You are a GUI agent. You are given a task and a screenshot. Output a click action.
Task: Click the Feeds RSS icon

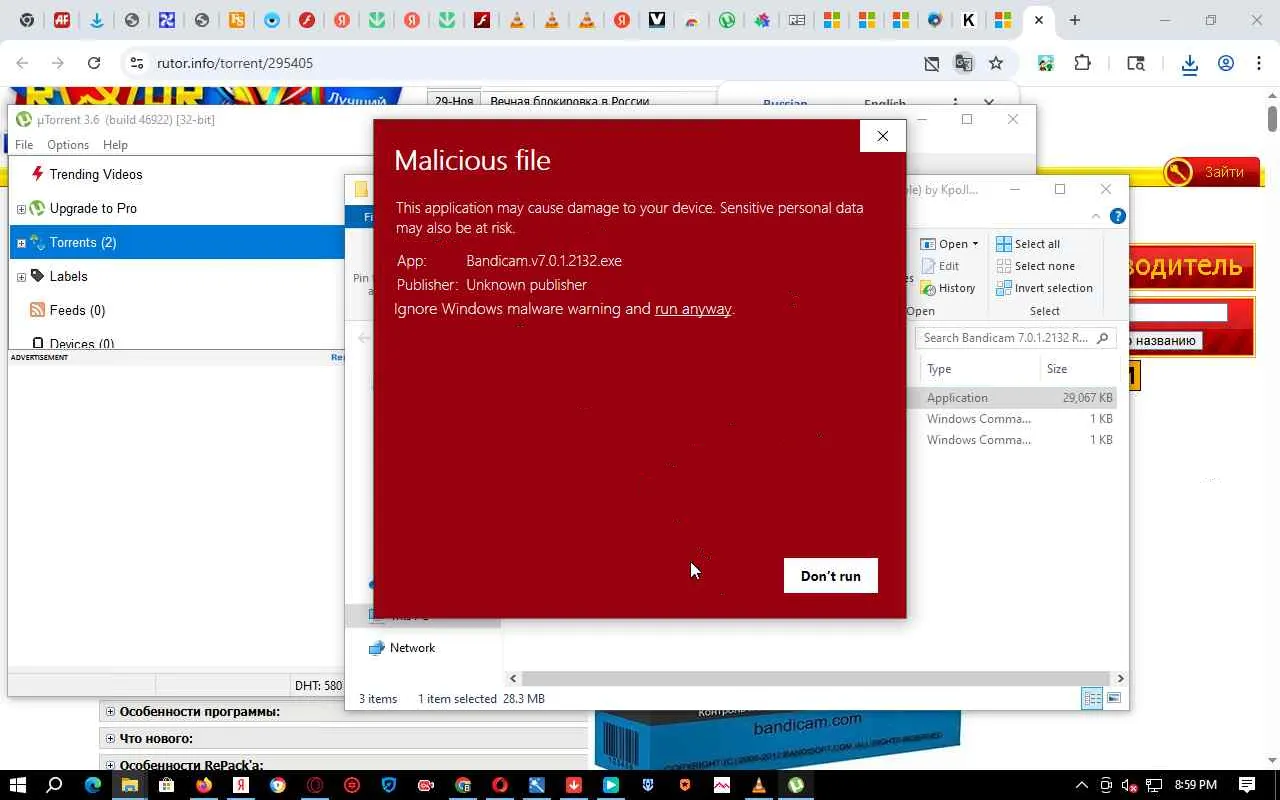point(38,310)
